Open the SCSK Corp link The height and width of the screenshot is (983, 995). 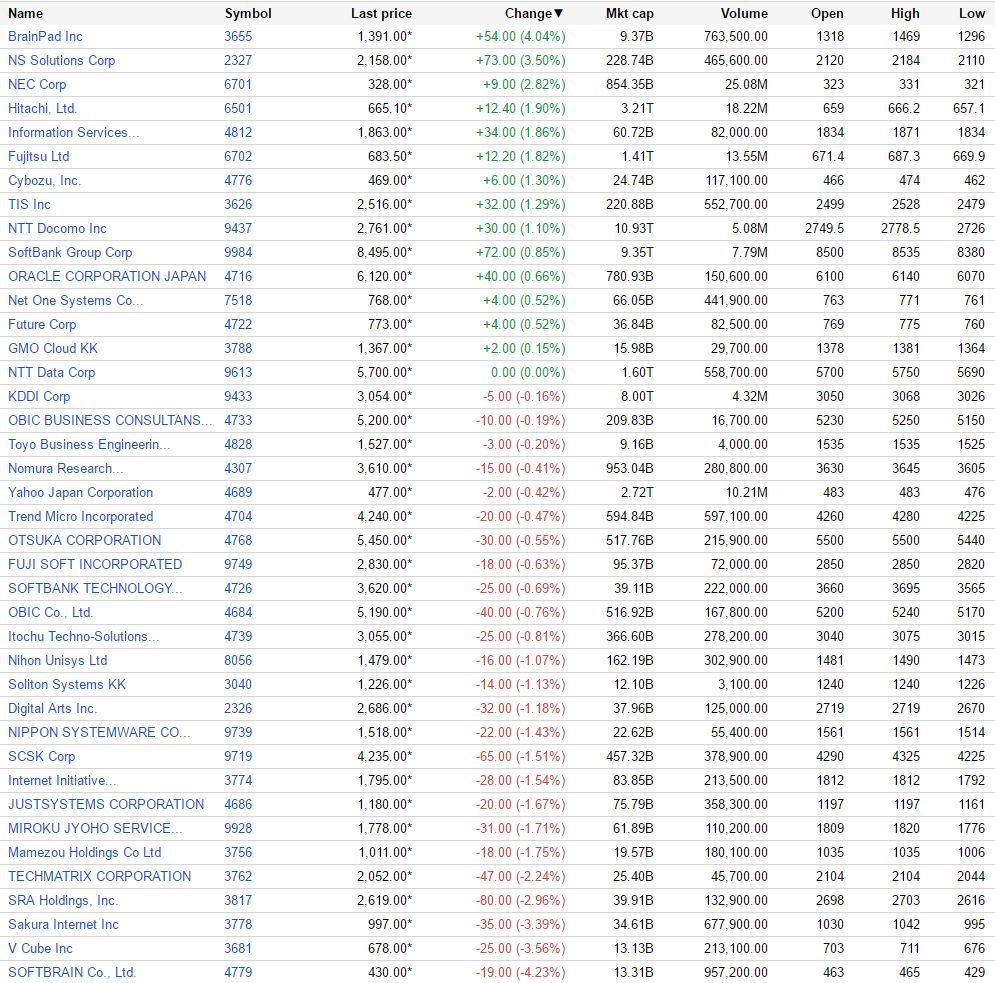point(41,756)
